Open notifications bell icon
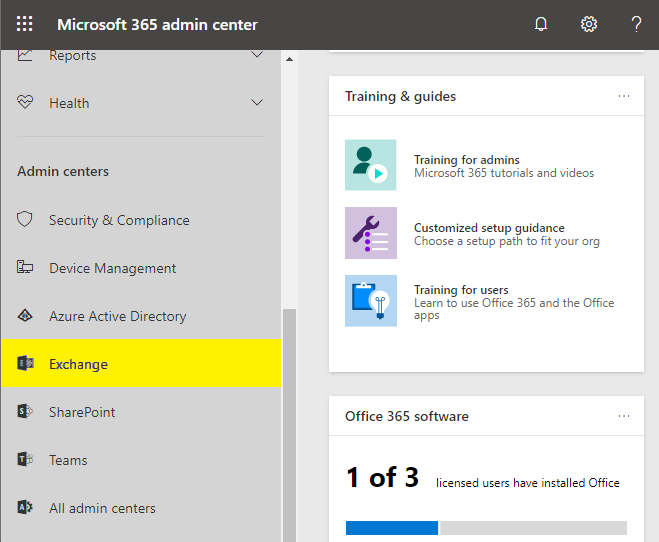 tap(541, 24)
